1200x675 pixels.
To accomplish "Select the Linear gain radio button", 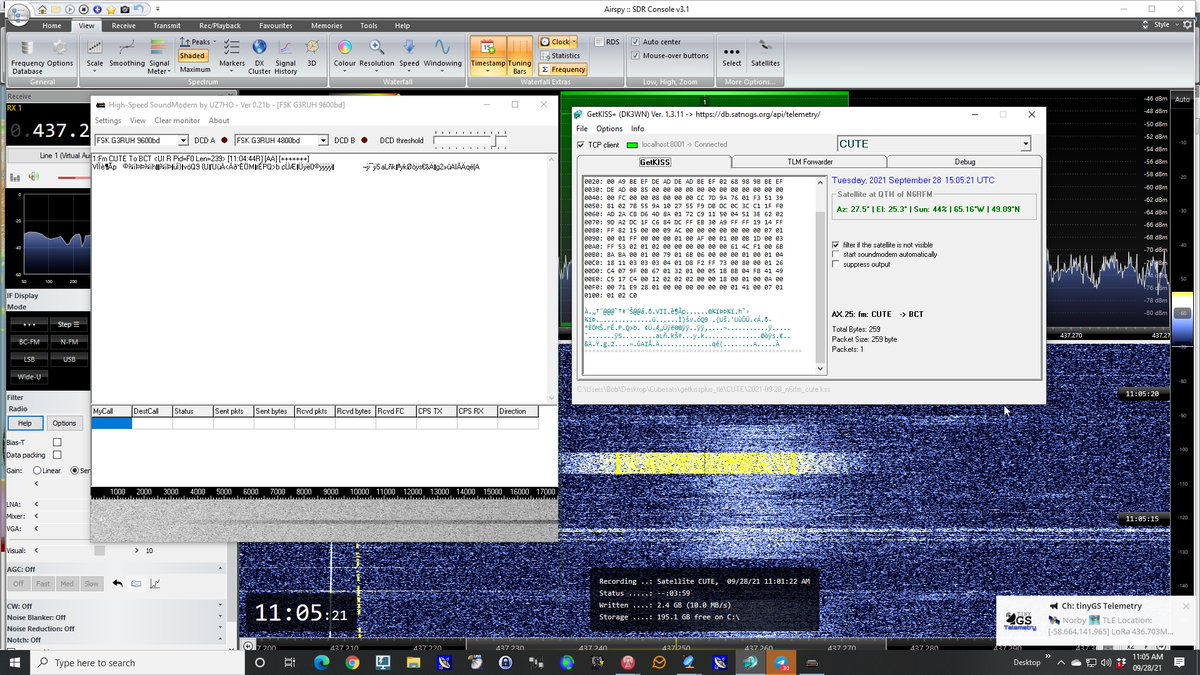I will 37,470.
